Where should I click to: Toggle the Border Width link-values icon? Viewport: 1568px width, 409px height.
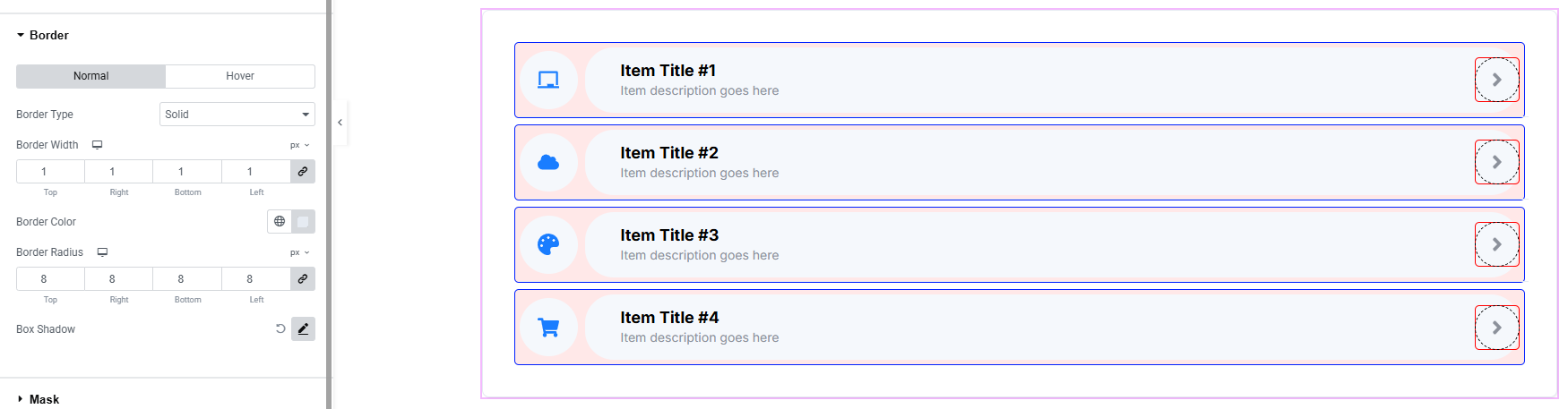tap(303, 171)
